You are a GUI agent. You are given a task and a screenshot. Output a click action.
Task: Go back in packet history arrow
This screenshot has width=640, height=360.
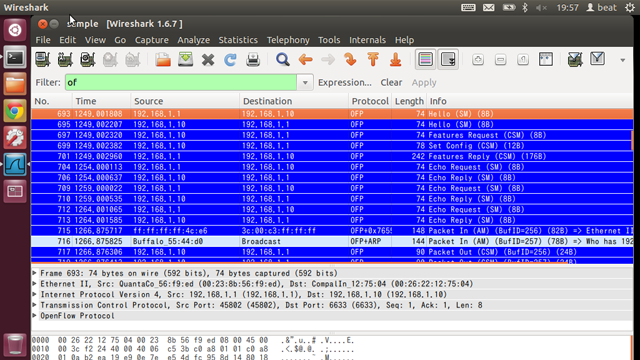click(x=305, y=60)
